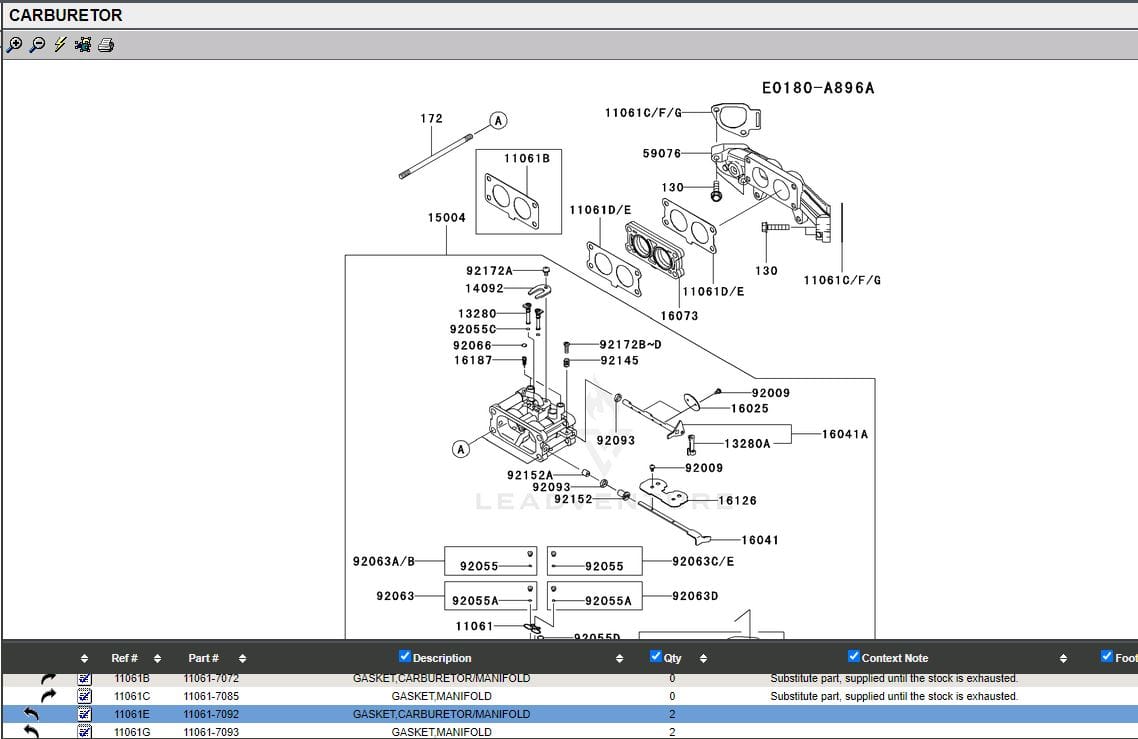Click callout 16073 in the diagram
The image size is (1138, 739).
click(x=679, y=316)
